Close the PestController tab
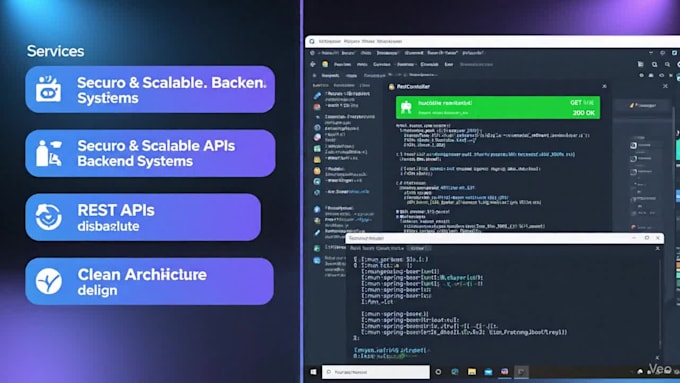Screen dimensions: 680x383 click(x=604, y=86)
